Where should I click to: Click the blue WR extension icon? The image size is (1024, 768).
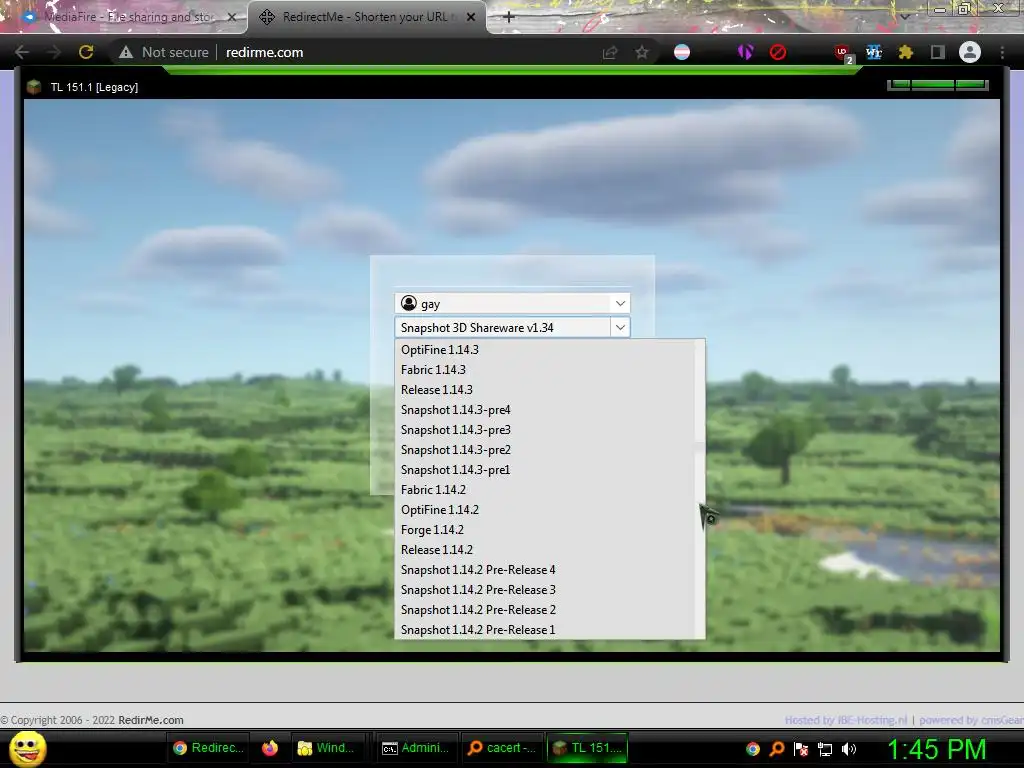[874, 52]
